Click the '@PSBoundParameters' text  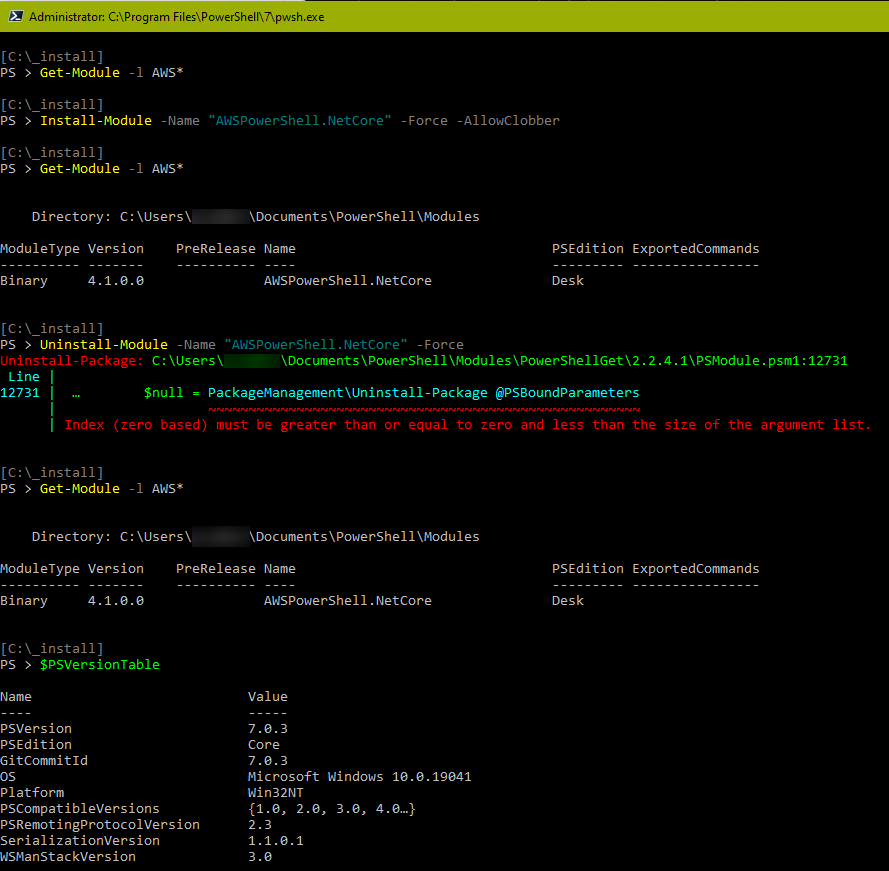click(567, 392)
